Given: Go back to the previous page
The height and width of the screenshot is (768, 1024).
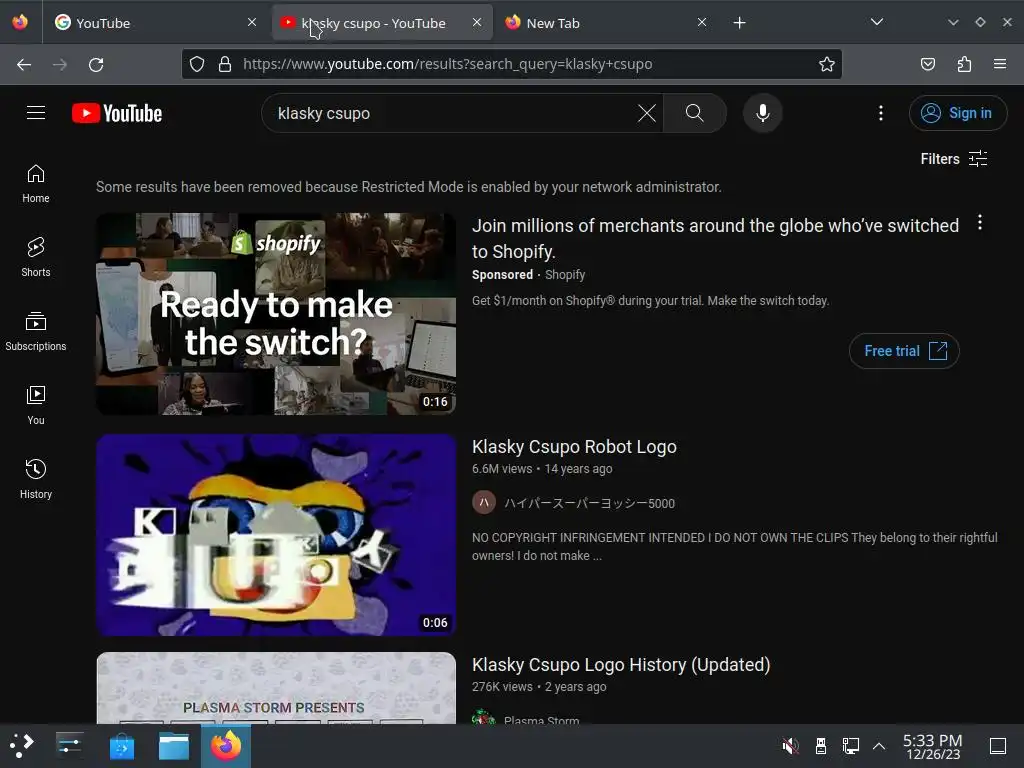Looking at the screenshot, I should pos(24,64).
